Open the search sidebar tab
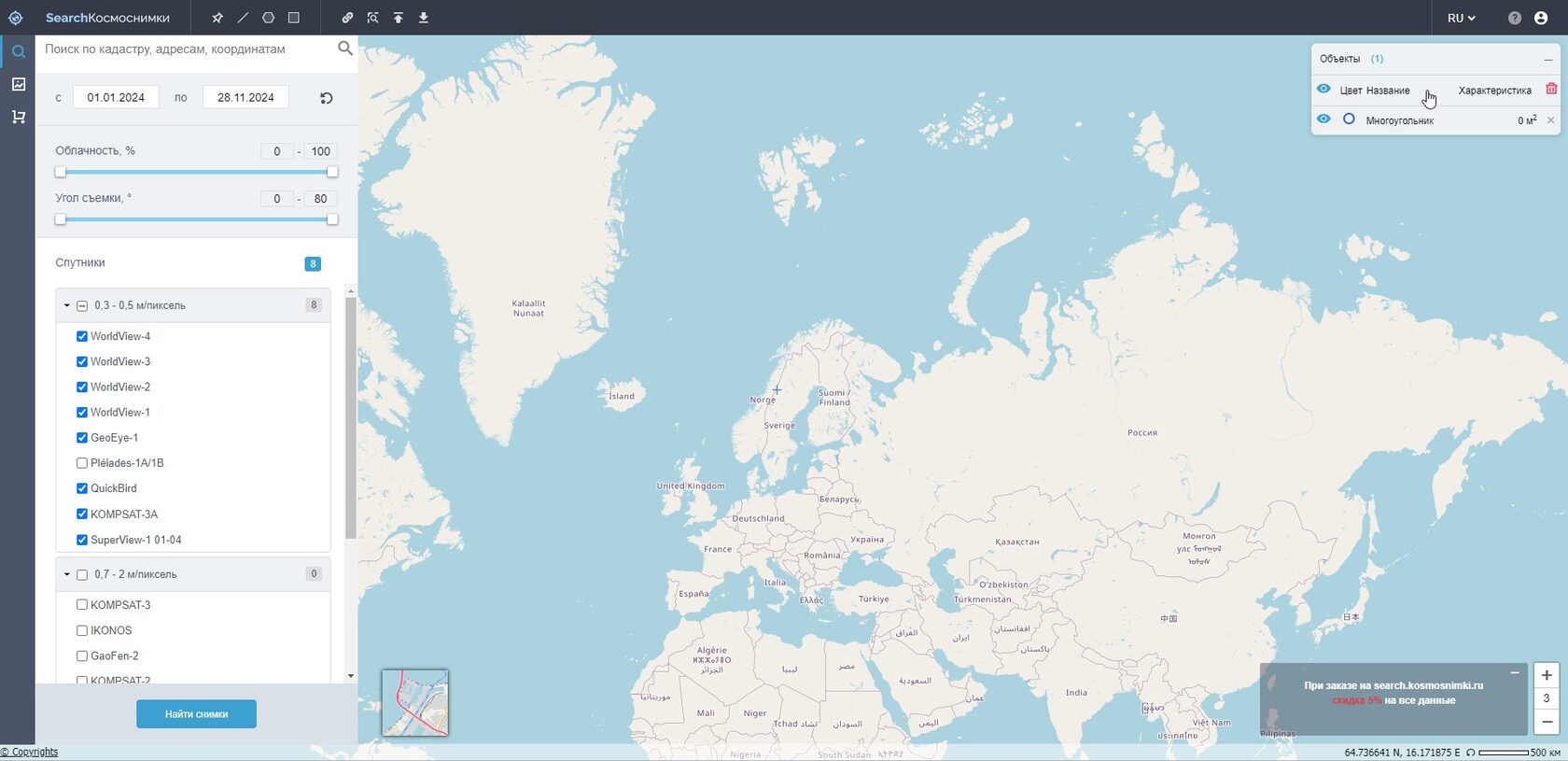1568x761 pixels. pyautogui.click(x=18, y=51)
